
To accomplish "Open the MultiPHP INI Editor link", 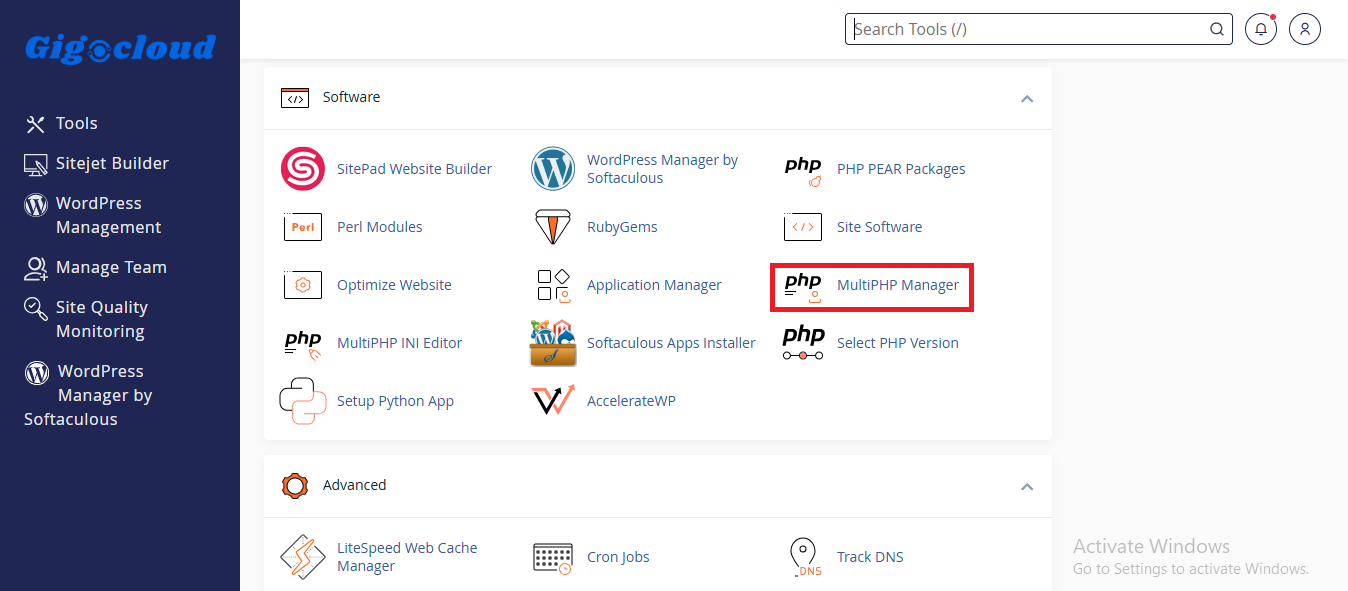I will click(399, 343).
